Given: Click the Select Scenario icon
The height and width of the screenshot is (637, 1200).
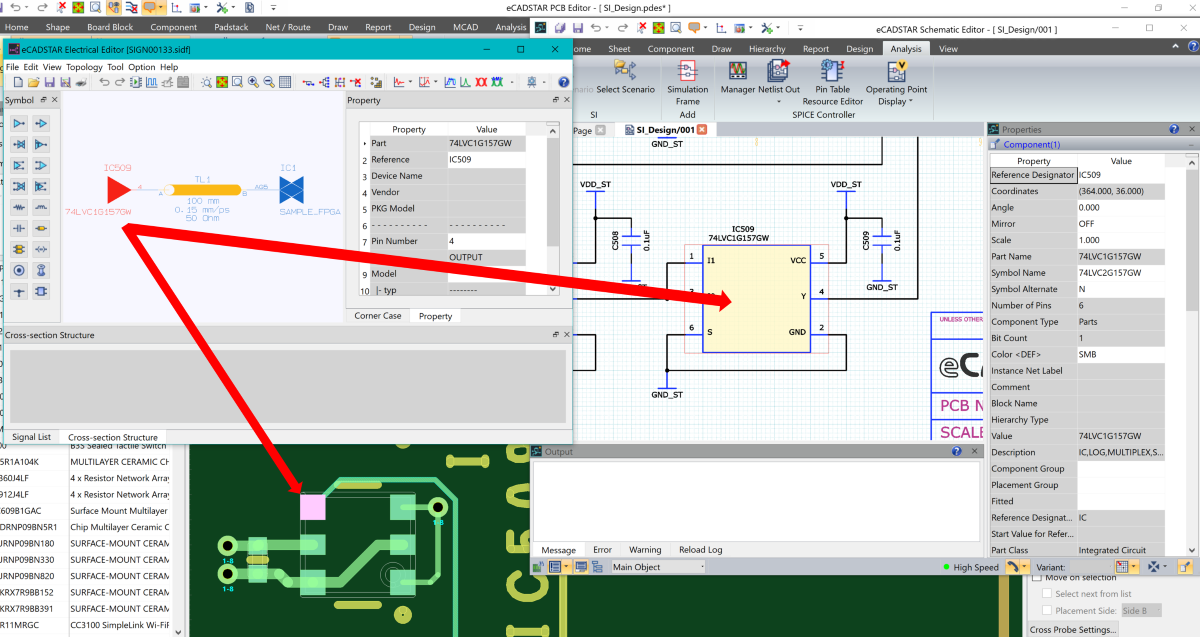Looking at the screenshot, I should [x=625, y=71].
